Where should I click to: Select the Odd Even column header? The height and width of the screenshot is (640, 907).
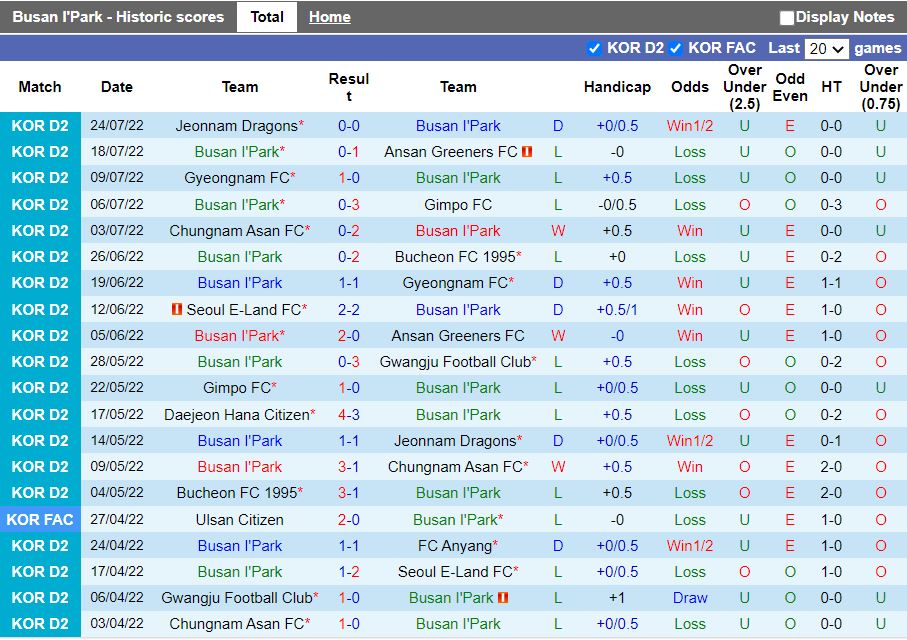point(790,87)
